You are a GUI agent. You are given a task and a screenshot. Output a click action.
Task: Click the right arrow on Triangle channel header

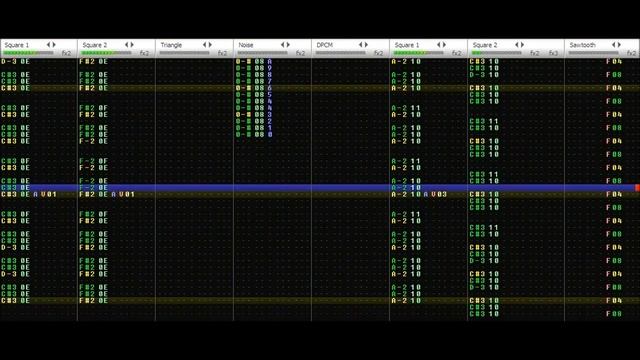pos(210,45)
